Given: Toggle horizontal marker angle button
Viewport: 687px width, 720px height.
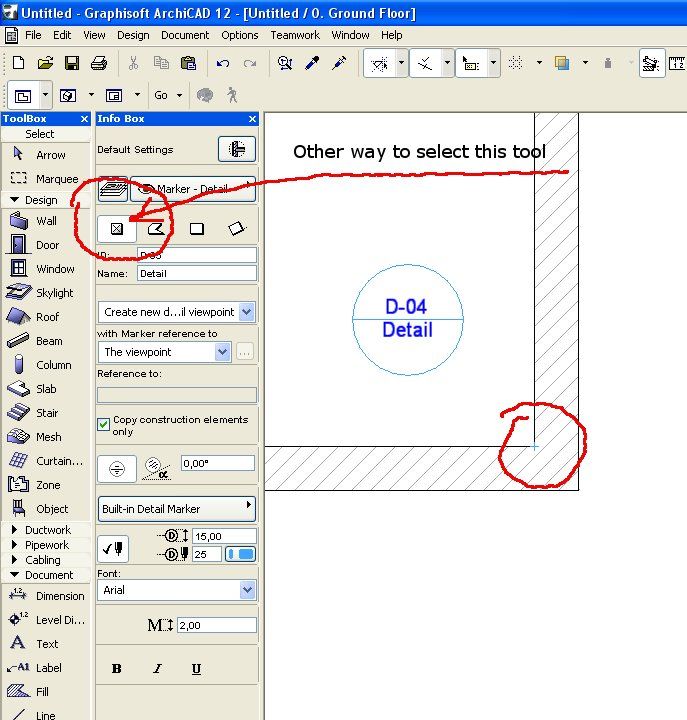Looking at the screenshot, I should (x=117, y=469).
